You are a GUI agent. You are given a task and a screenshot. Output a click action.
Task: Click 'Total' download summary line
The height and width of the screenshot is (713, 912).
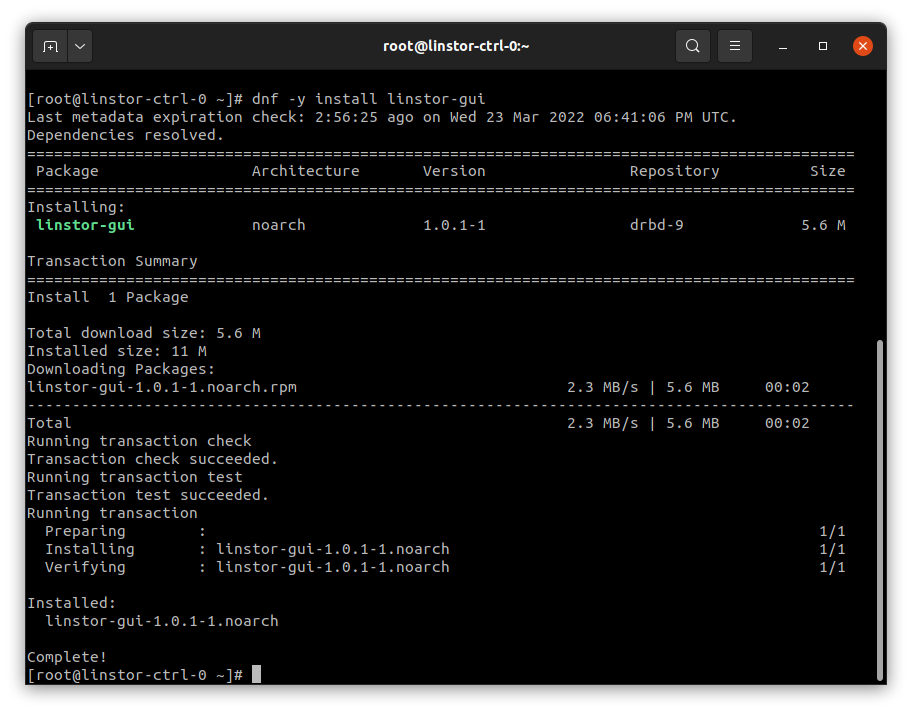coord(418,423)
